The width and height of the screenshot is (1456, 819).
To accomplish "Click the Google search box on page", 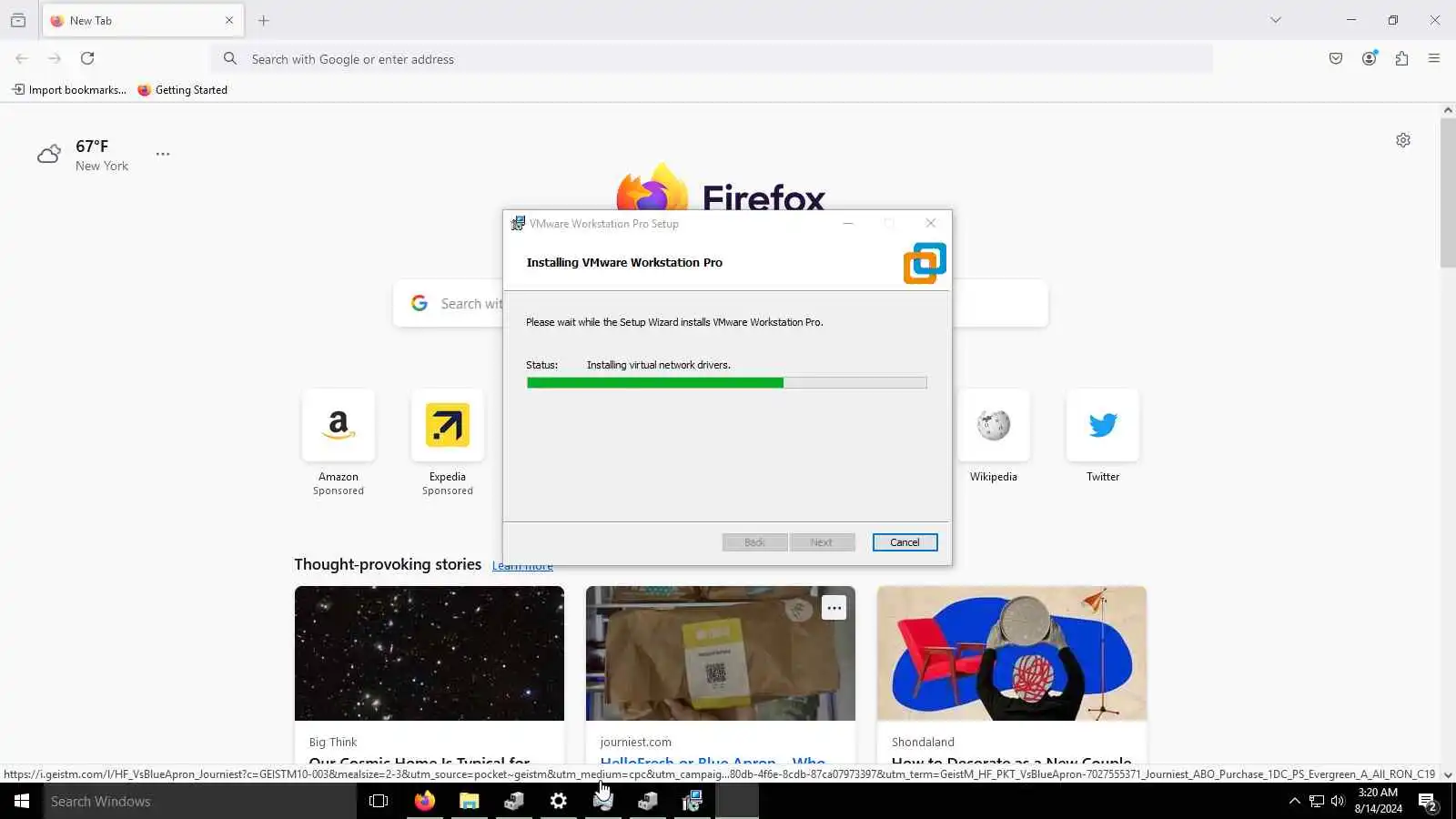I will point(721,303).
